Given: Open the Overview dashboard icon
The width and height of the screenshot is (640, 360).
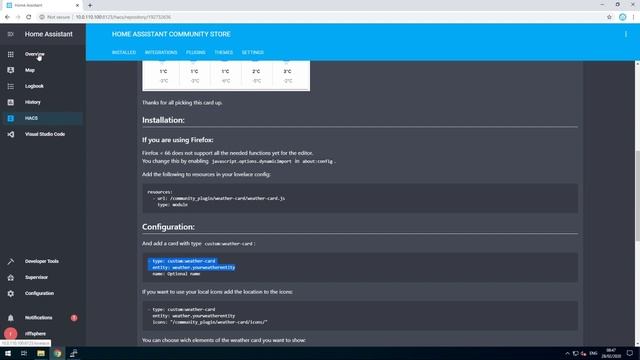Looking at the screenshot, I should 11,54.
